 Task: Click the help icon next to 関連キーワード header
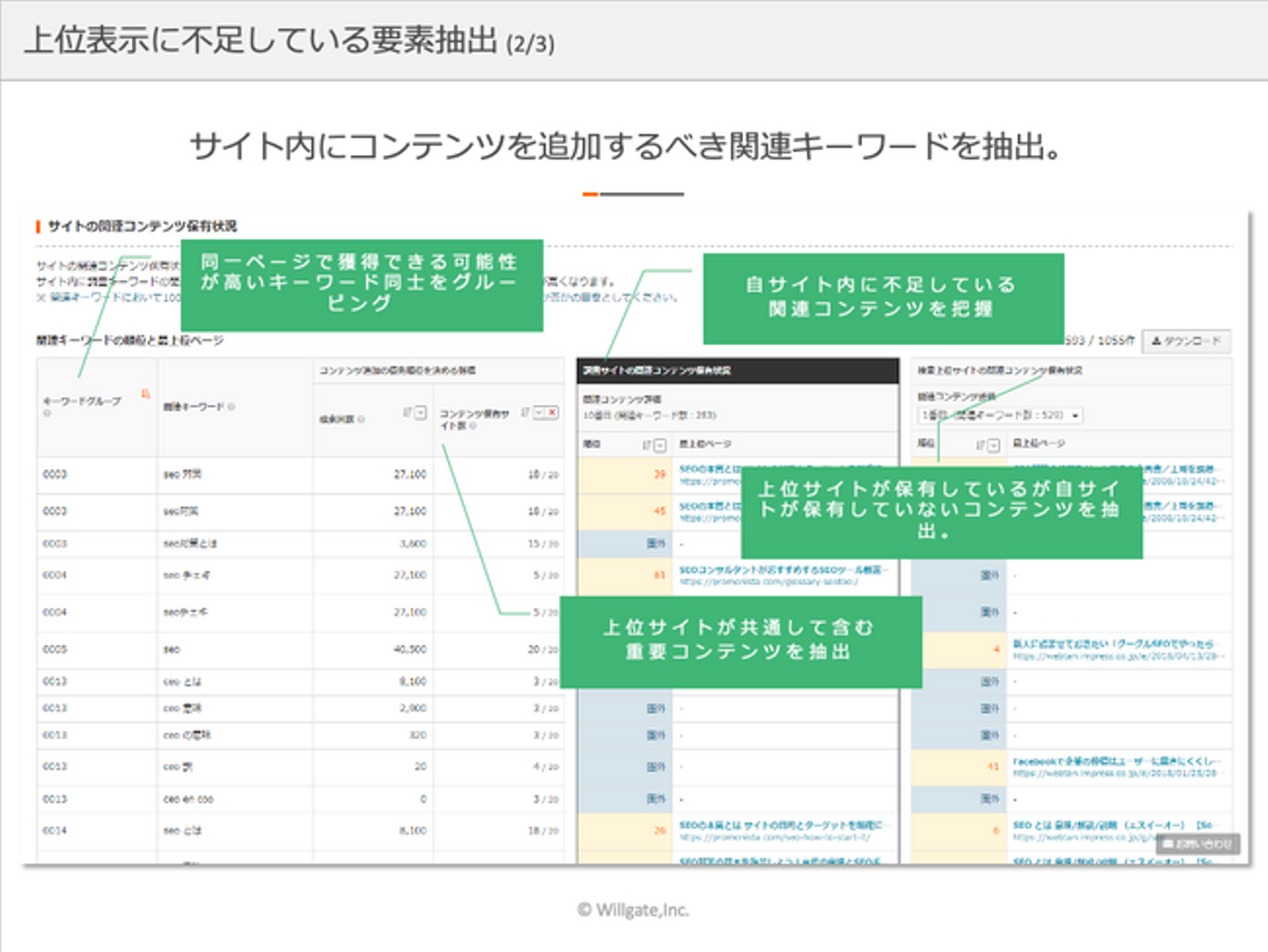click(232, 407)
